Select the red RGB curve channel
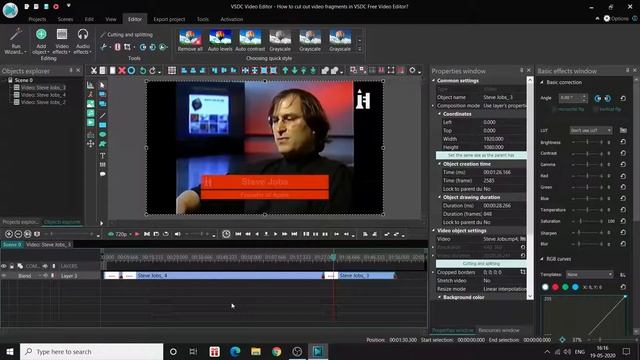640x360 pixels. 555,287
